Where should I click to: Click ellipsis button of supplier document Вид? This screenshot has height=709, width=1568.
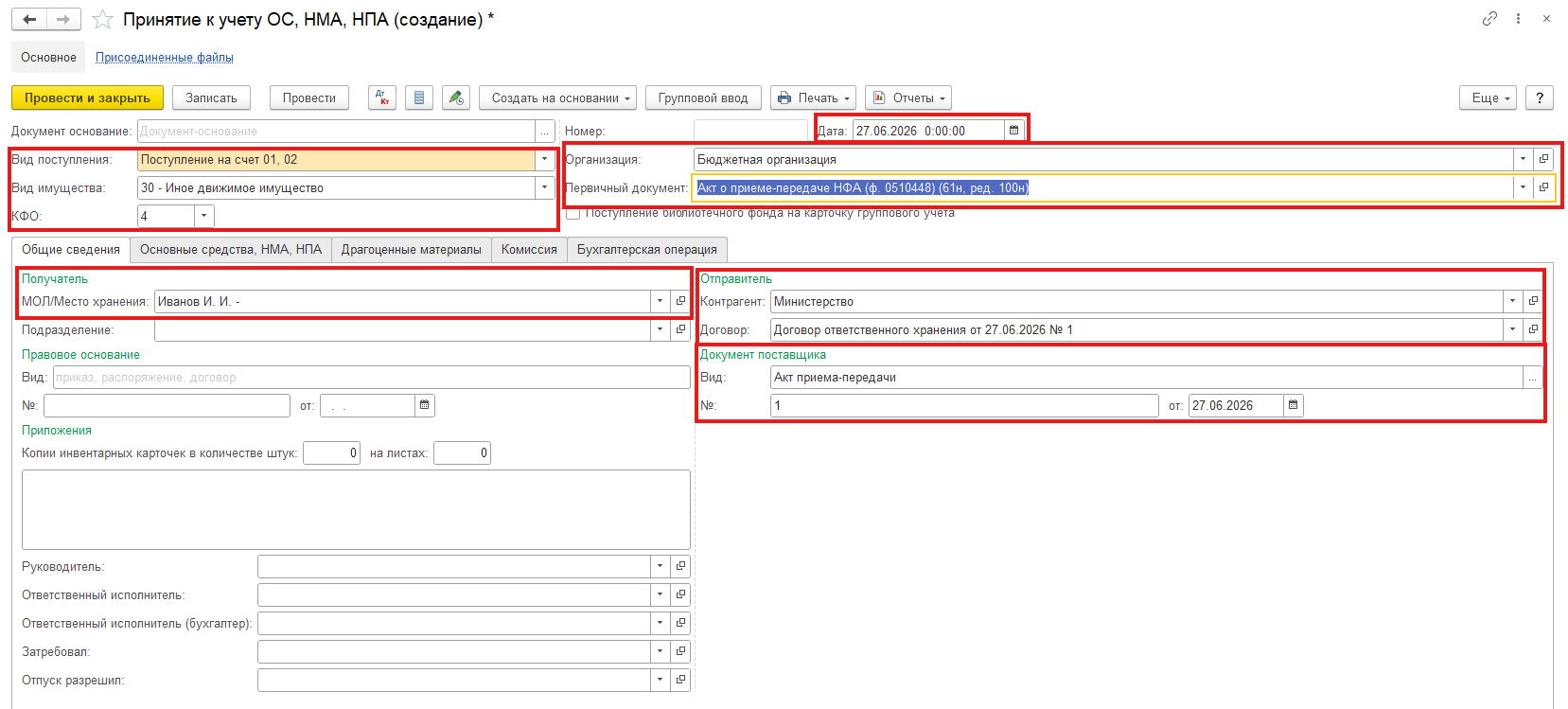click(x=1533, y=377)
